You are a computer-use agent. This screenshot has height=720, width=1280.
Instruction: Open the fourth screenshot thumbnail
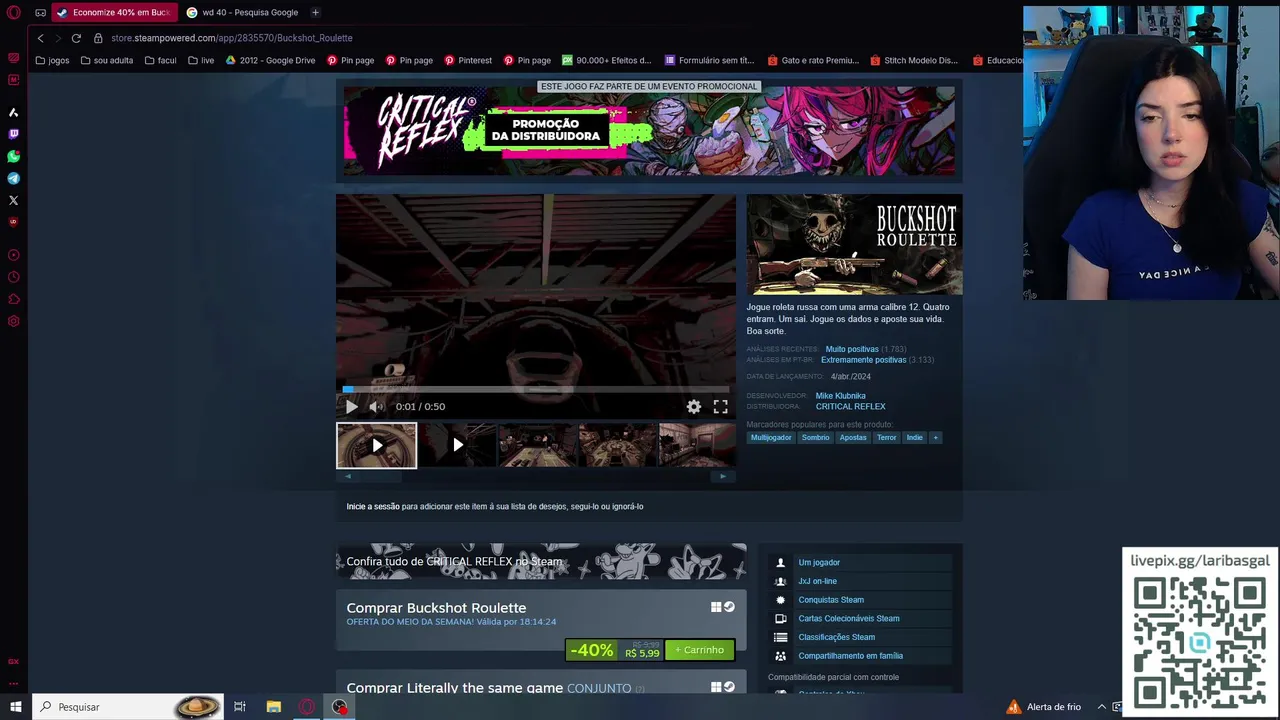tap(618, 446)
